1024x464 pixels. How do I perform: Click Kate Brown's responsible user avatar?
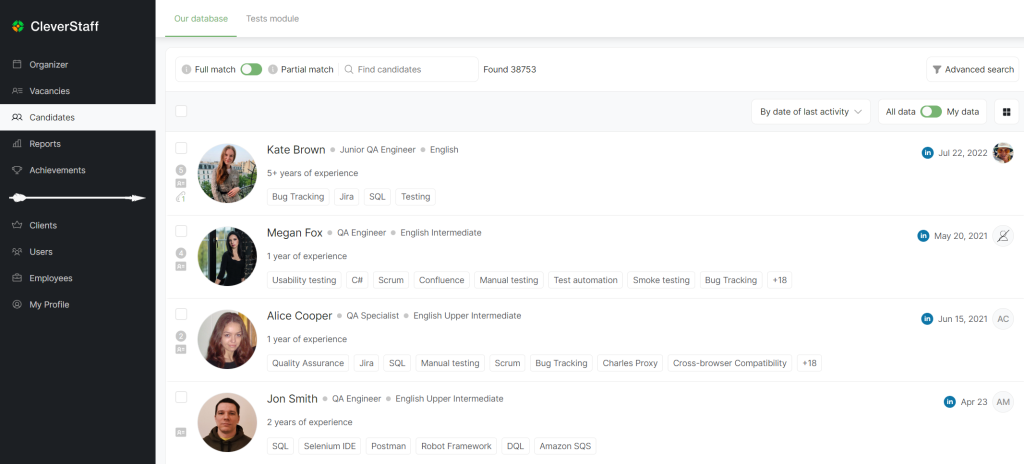pyautogui.click(x=1003, y=153)
